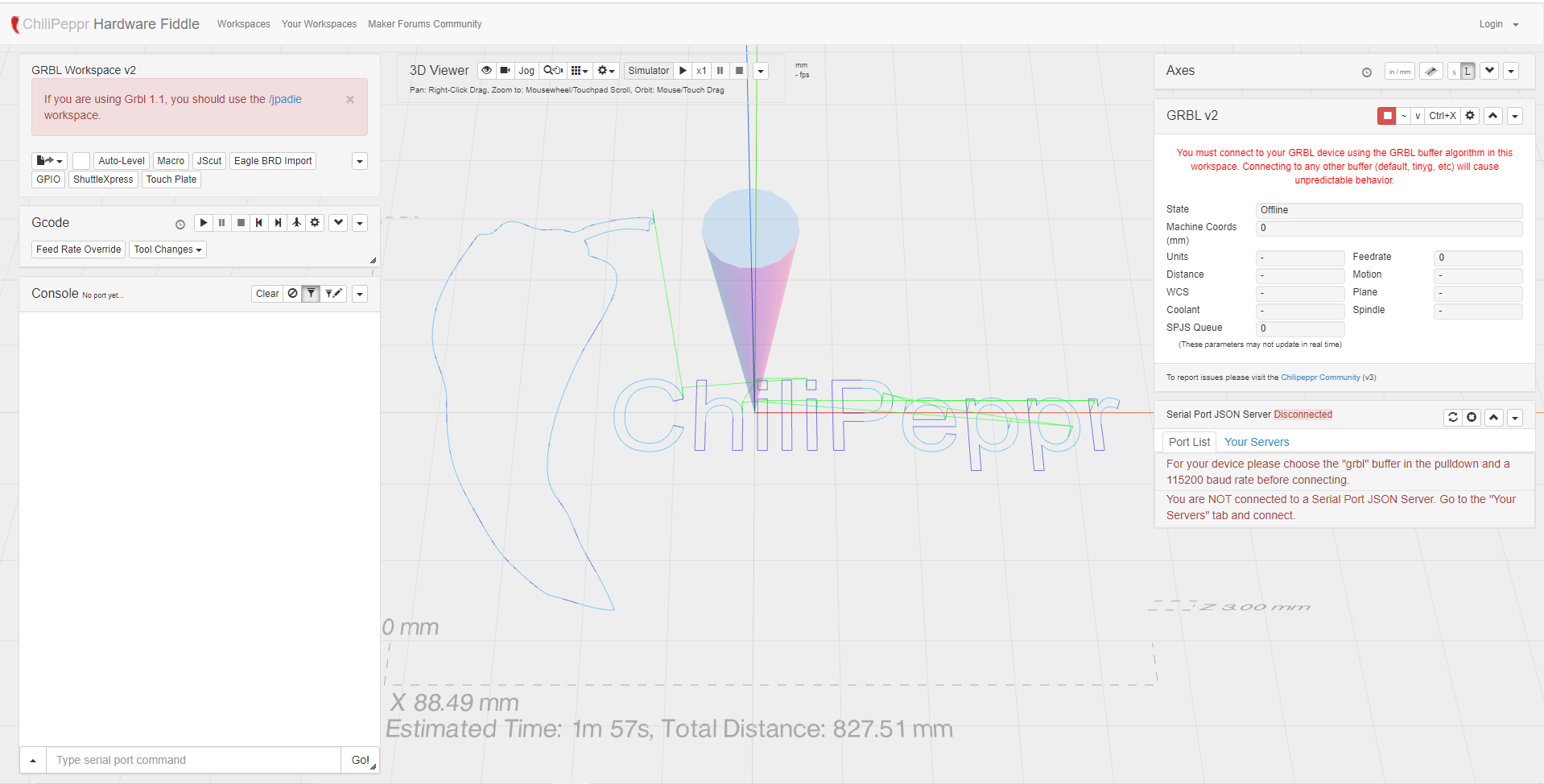Click the Eagle BRD Import button
This screenshot has width=1544, height=784.
point(273,161)
